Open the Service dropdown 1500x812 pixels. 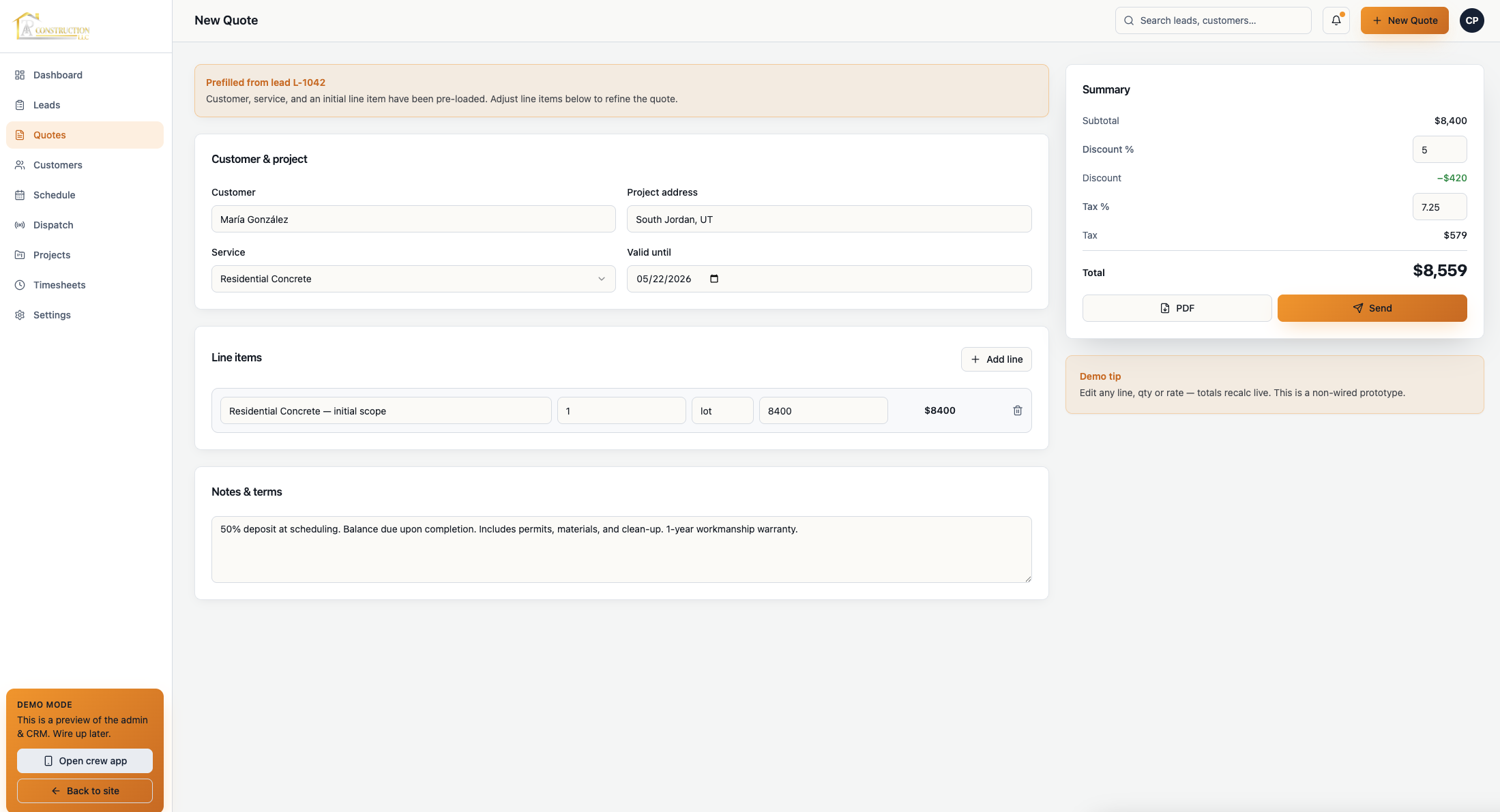(413, 279)
